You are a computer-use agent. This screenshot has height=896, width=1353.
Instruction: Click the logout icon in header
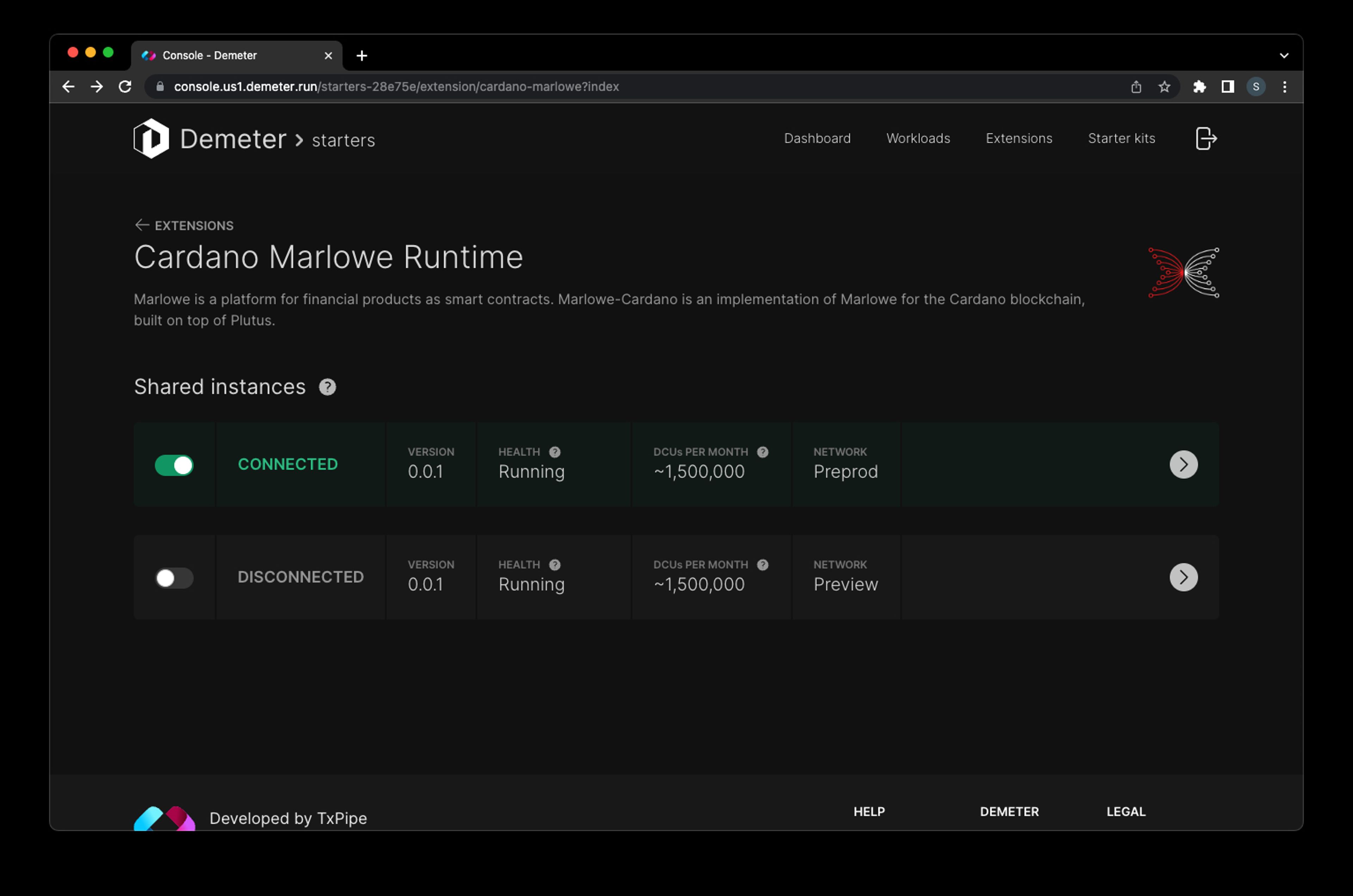point(1206,139)
